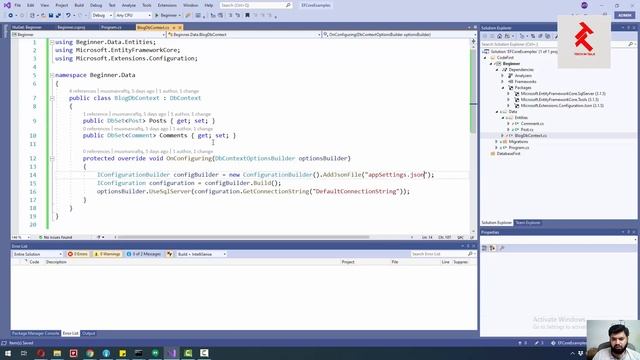Switch to the Beginner.csproj editor tab

71,27
